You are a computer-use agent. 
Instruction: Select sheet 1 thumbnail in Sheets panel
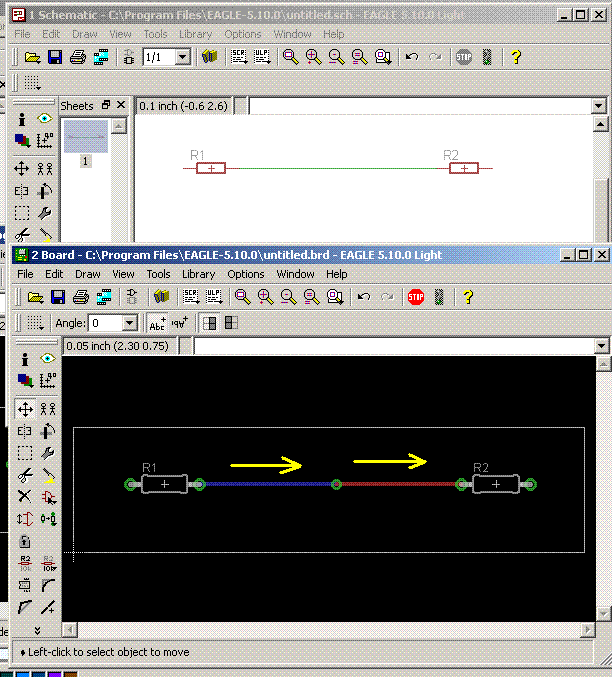(x=86, y=136)
